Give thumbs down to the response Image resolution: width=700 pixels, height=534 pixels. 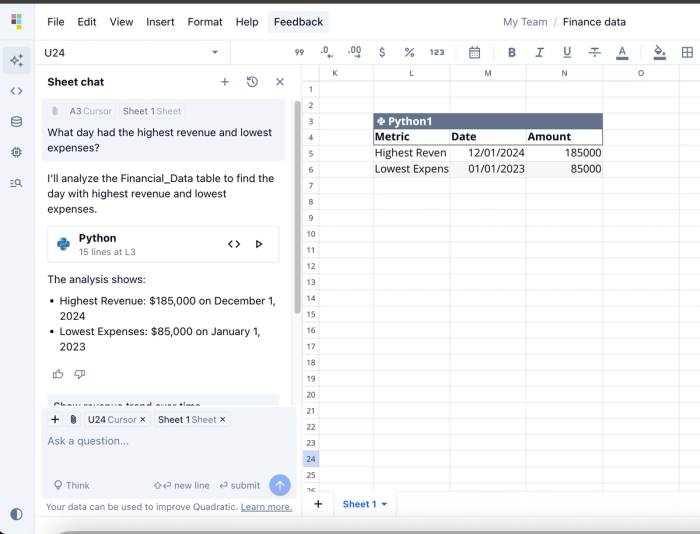tap(79, 374)
